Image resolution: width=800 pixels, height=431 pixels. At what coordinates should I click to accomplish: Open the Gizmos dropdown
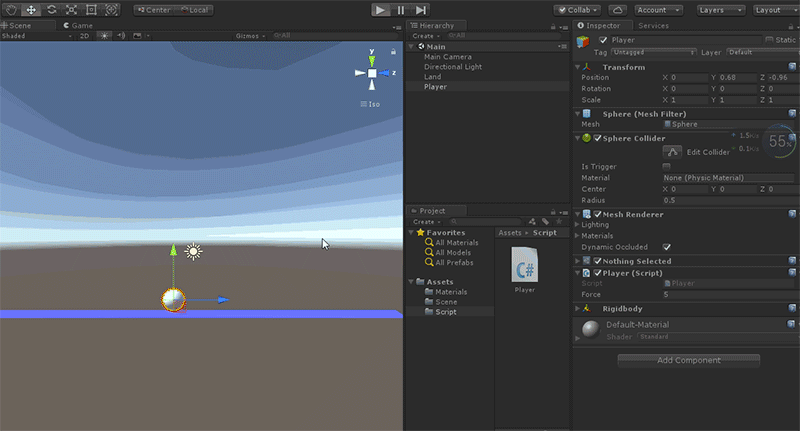point(250,36)
